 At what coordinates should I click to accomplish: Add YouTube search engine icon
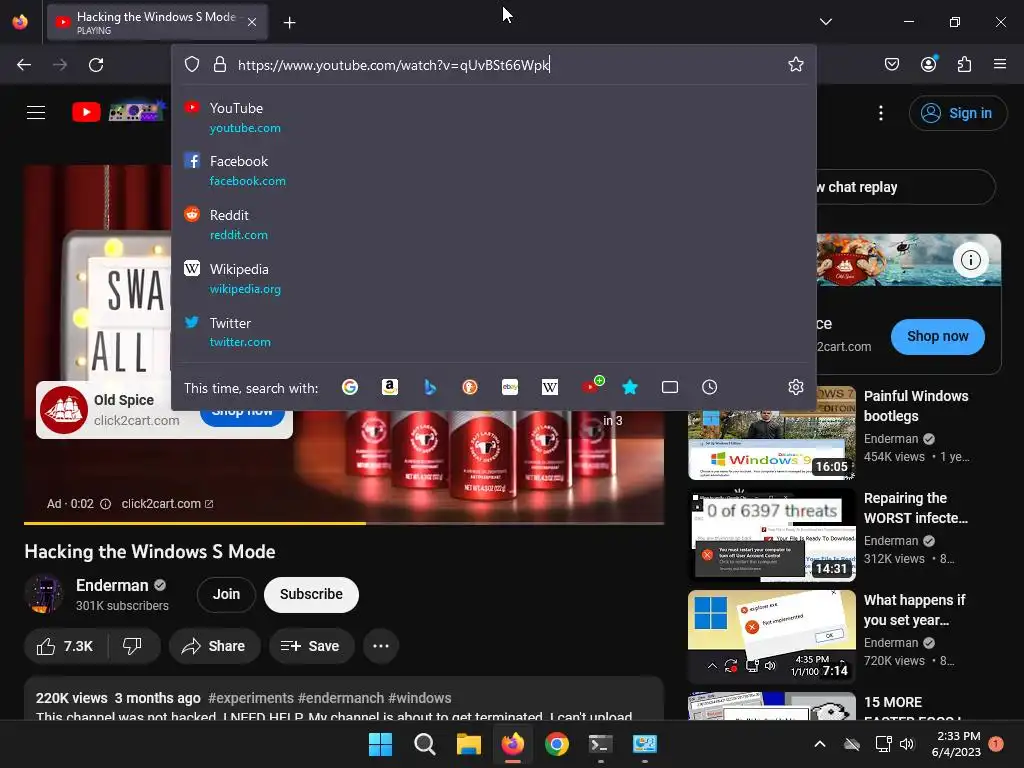592,385
